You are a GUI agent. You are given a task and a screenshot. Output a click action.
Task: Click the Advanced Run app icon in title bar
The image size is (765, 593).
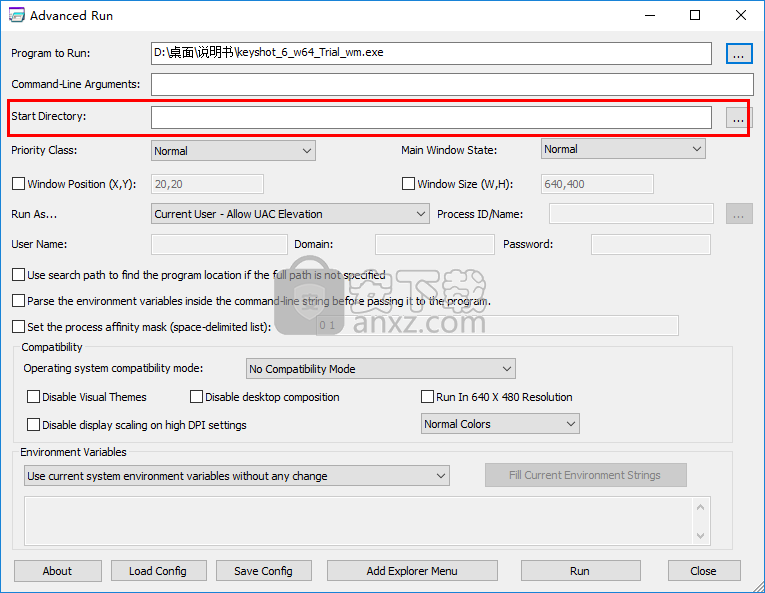point(17,15)
